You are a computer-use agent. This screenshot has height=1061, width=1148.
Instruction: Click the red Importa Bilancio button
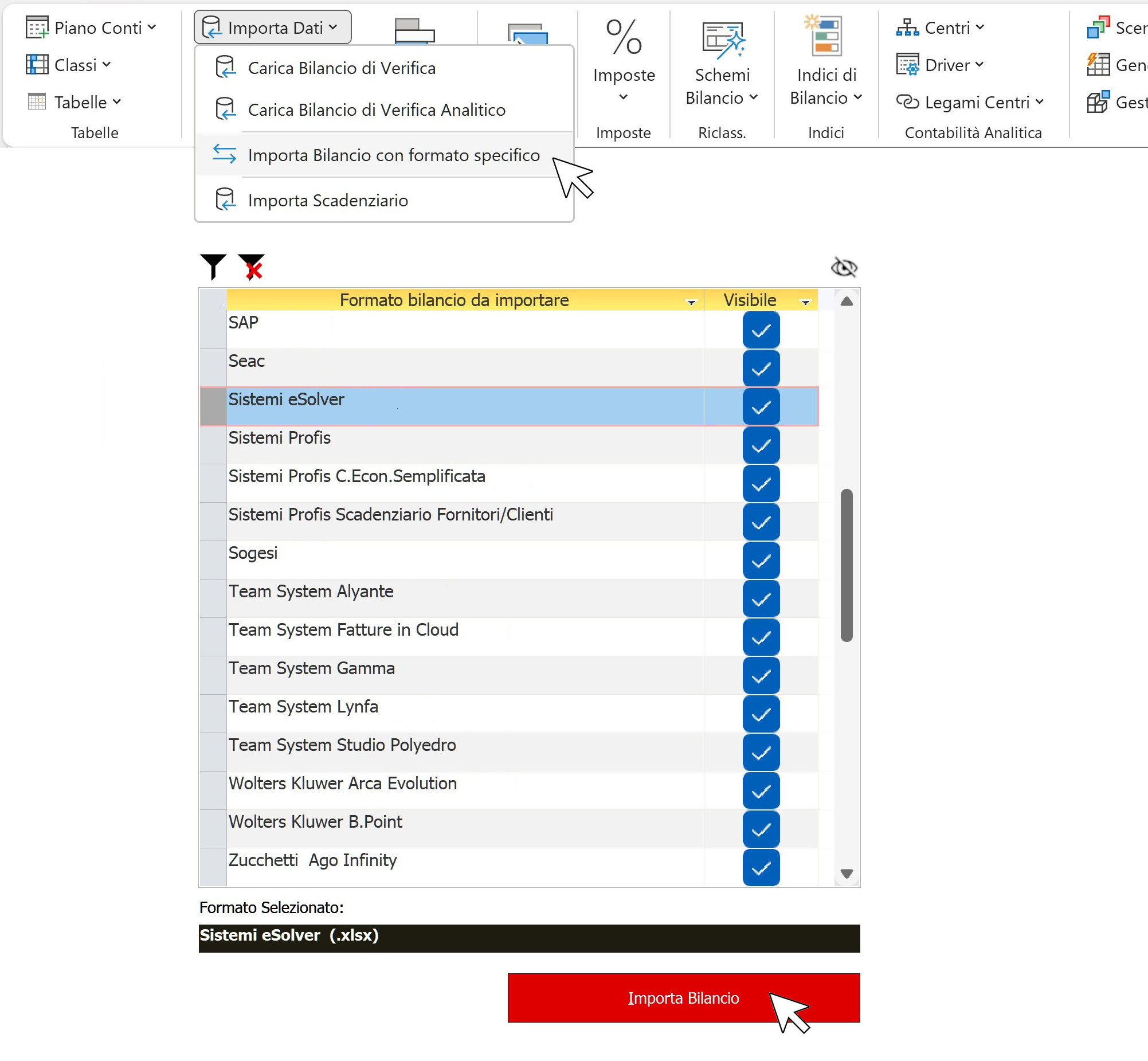pyautogui.click(x=684, y=998)
